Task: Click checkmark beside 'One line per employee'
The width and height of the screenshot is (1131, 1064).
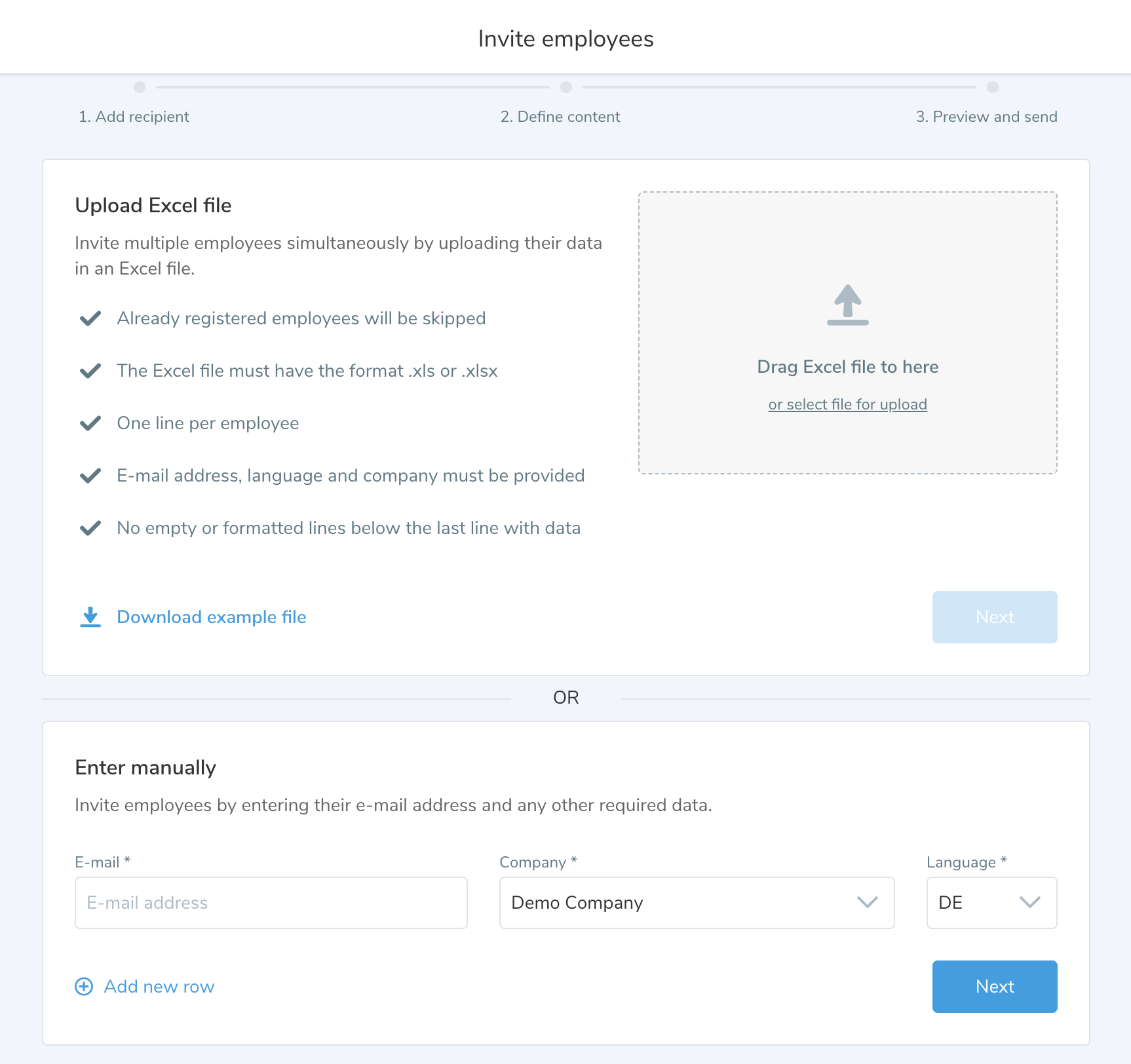Action: 90,423
